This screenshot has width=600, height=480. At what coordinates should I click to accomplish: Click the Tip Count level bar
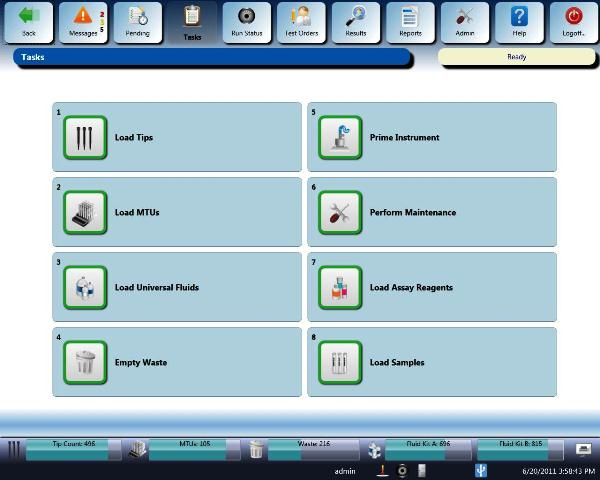(x=73, y=449)
